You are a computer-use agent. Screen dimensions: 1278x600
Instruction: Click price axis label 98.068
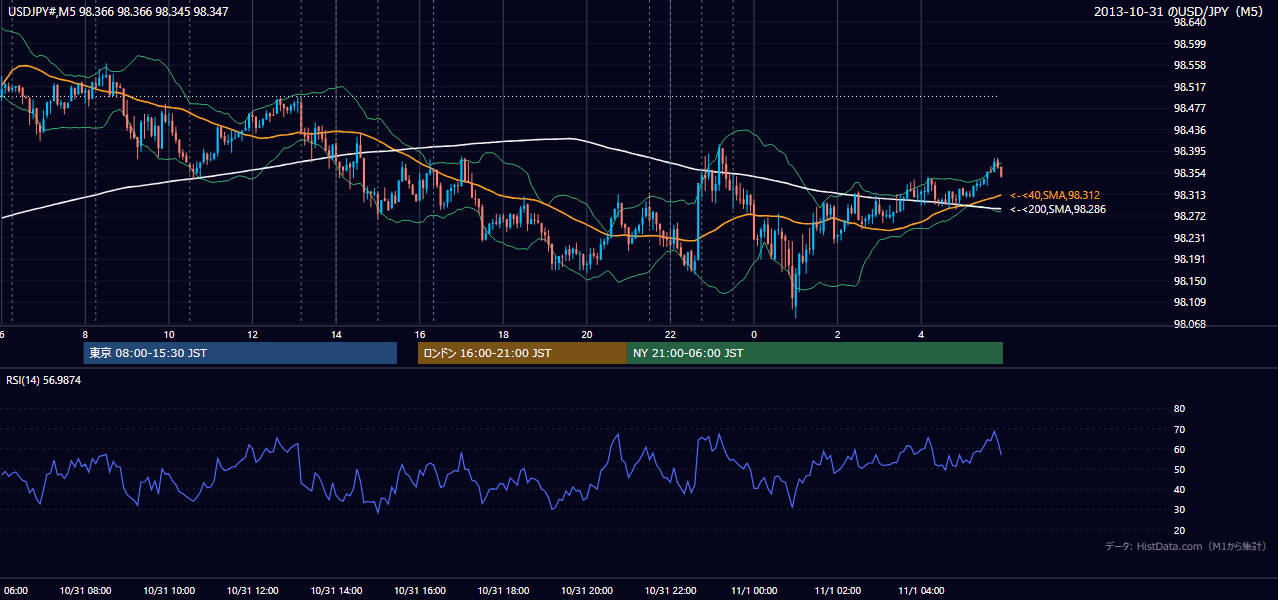[x=1189, y=324]
